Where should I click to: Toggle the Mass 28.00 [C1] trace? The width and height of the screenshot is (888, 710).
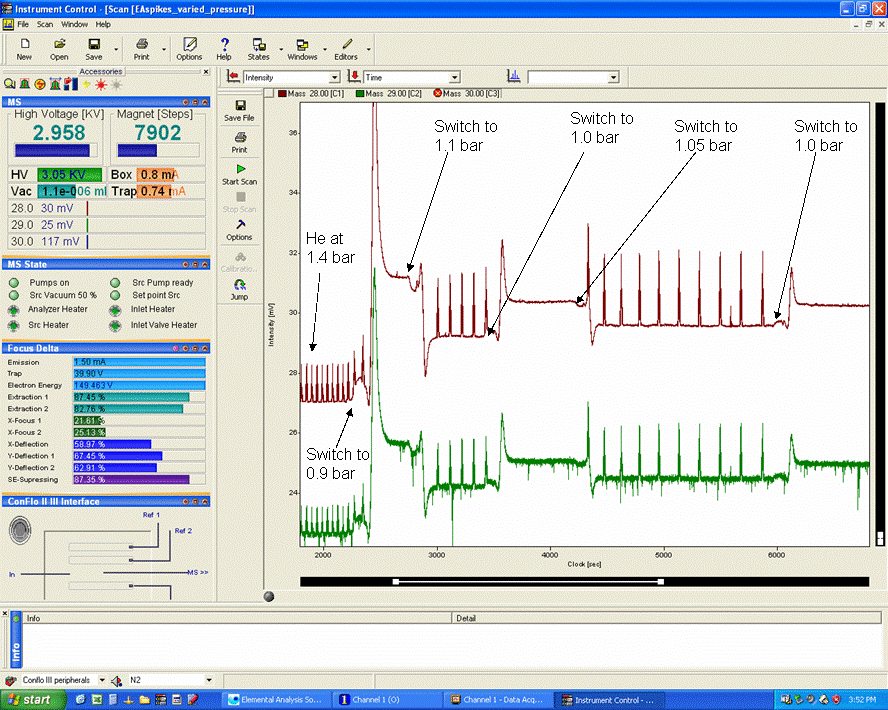[x=311, y=93]
